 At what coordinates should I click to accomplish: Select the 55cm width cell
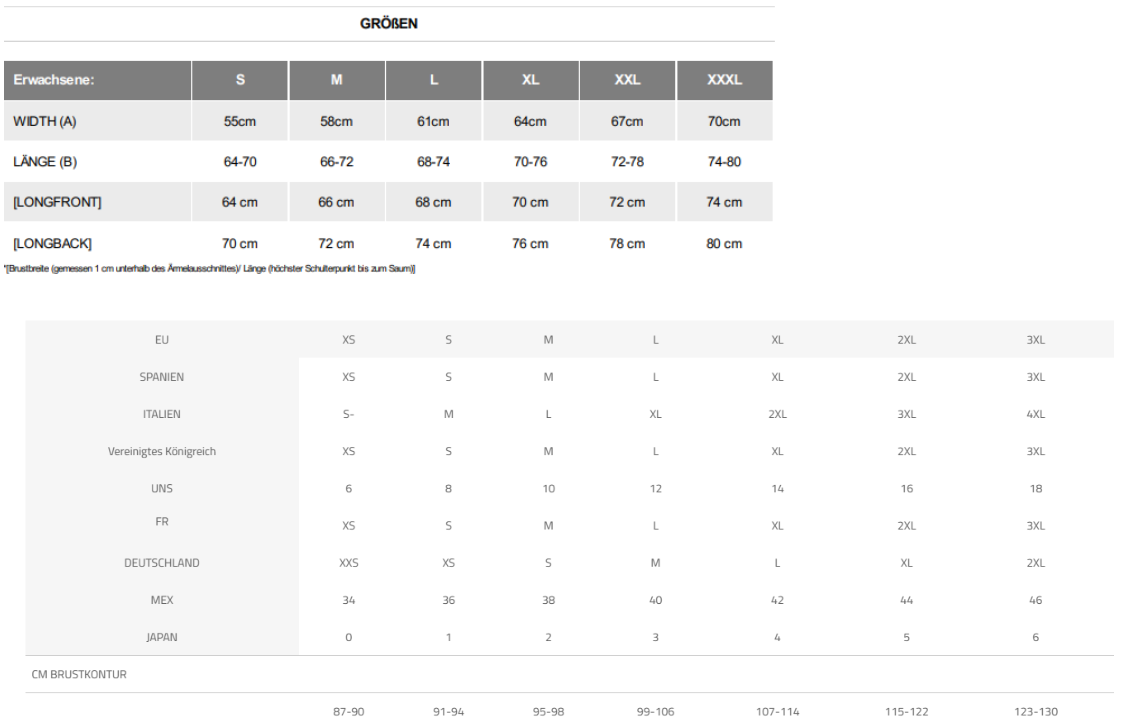(239, 122)
